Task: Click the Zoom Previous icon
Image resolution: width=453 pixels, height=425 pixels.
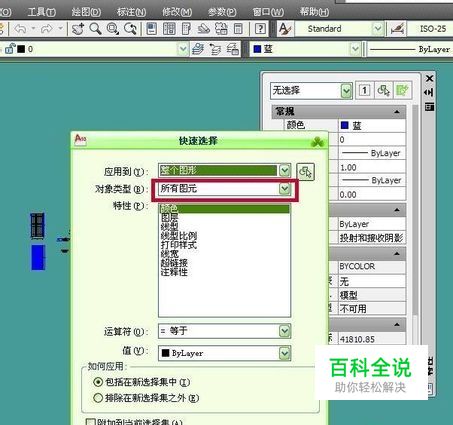Action: point(130,29)
